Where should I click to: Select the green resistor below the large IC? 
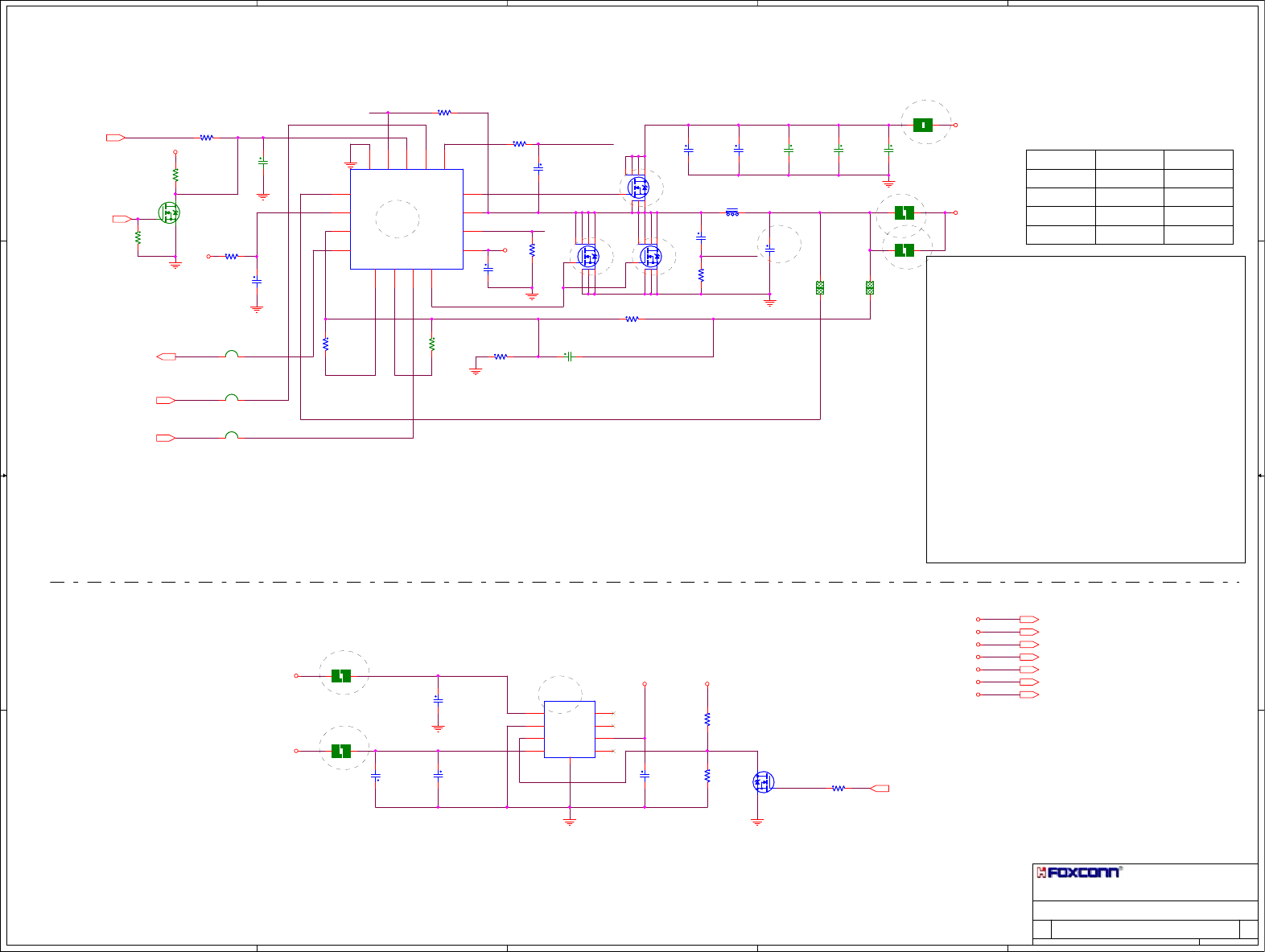432,344
